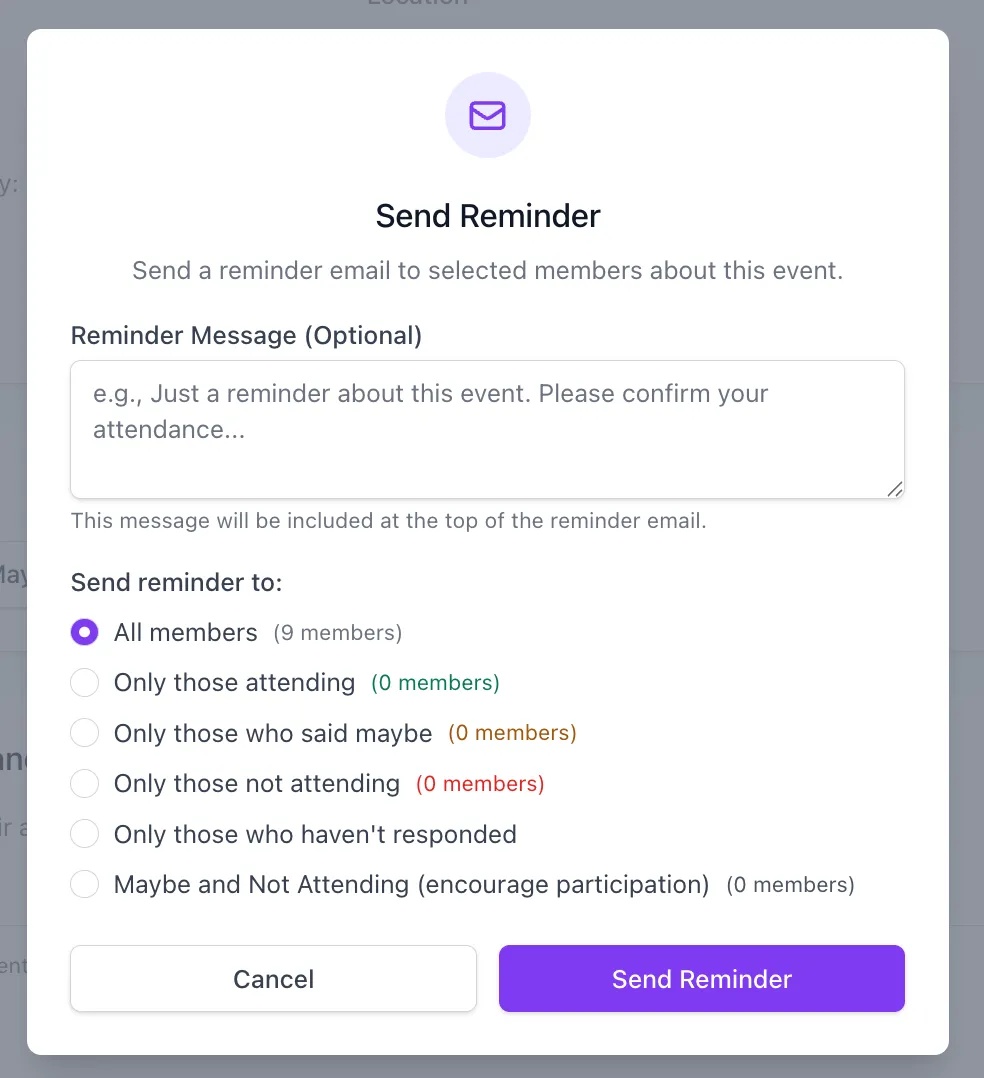Click the orange '(0 members)' maybe count
The image size is (984, 1078).
512,733
